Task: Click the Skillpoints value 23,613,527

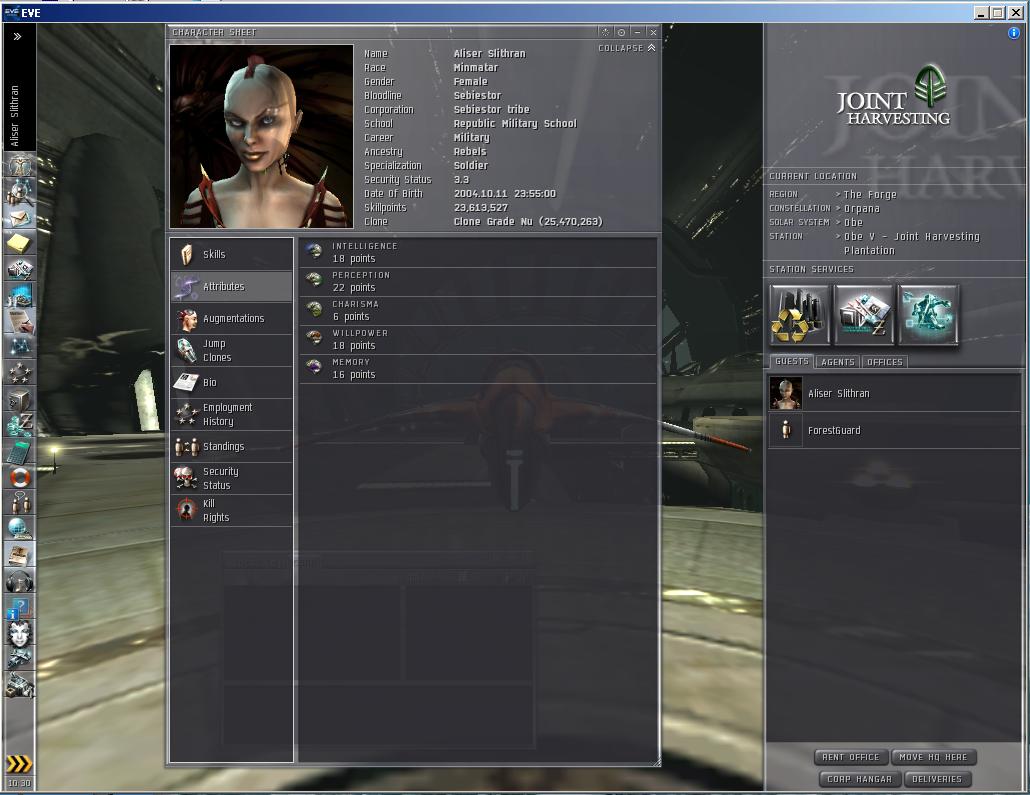Action: 480,208
